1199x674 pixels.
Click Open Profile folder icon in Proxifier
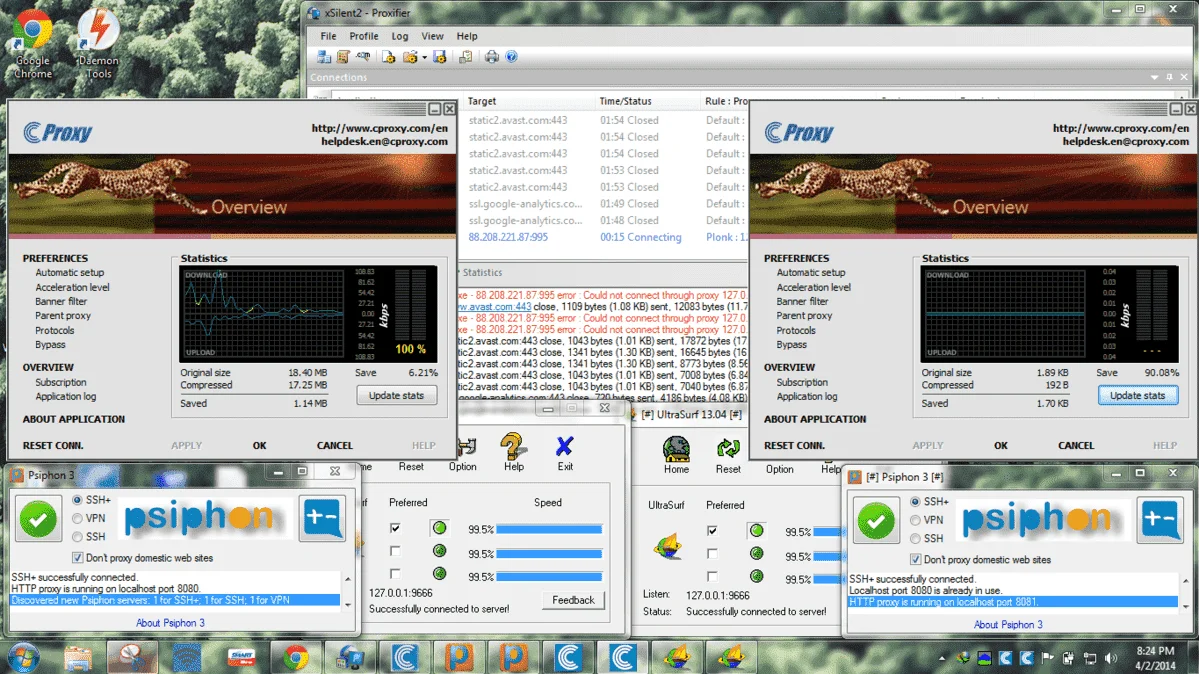(x=411, y=57)
